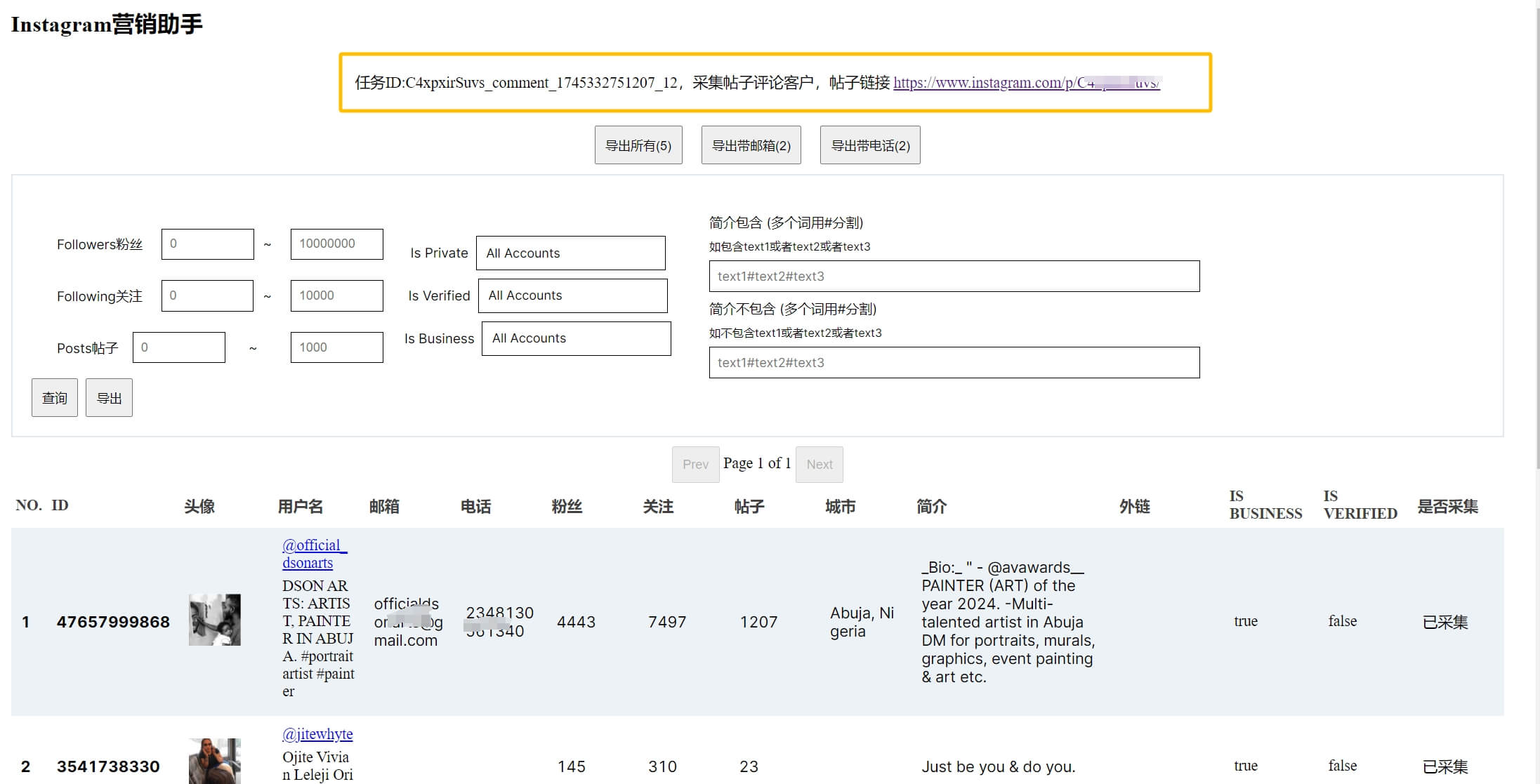Click the DSON ARTS display name text
The height and width of the screenshot is (784, 1540).
tap(318, 638)
